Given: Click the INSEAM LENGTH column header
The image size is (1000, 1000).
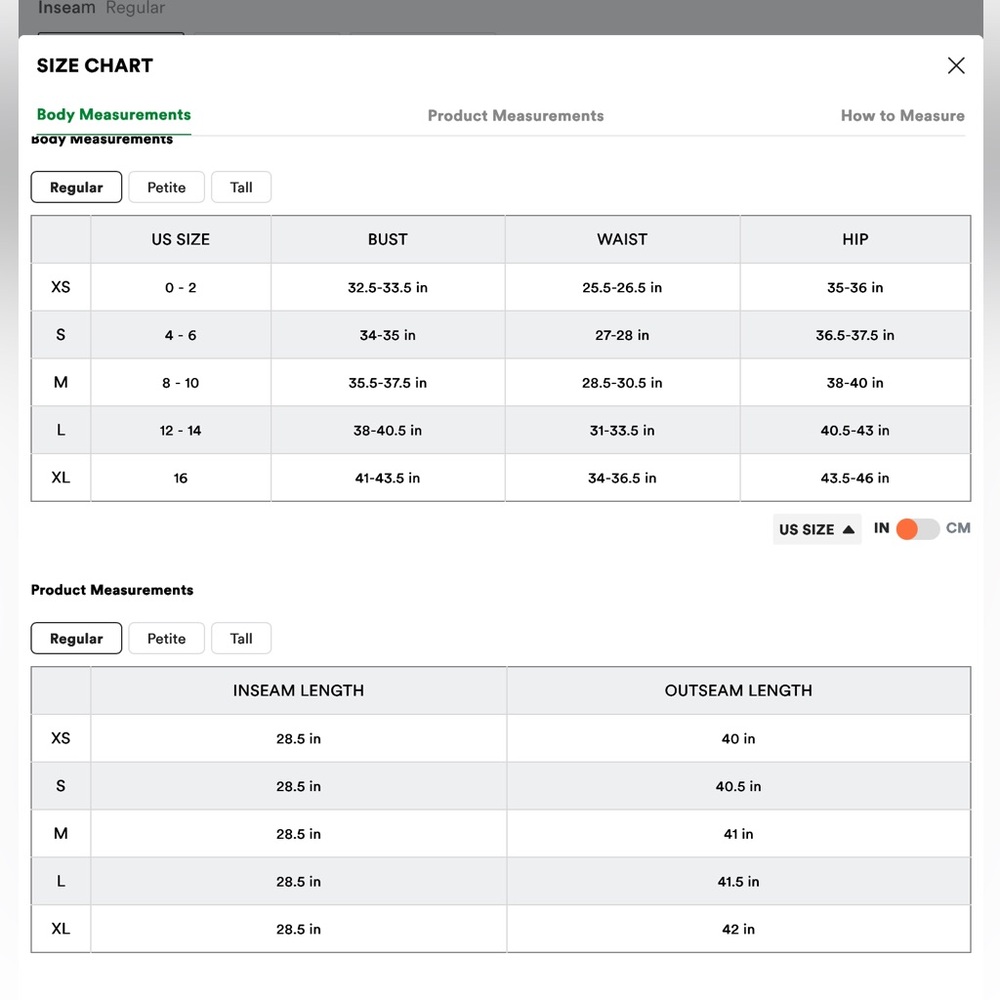Looking at the screenshot, I should coord(298,691).
